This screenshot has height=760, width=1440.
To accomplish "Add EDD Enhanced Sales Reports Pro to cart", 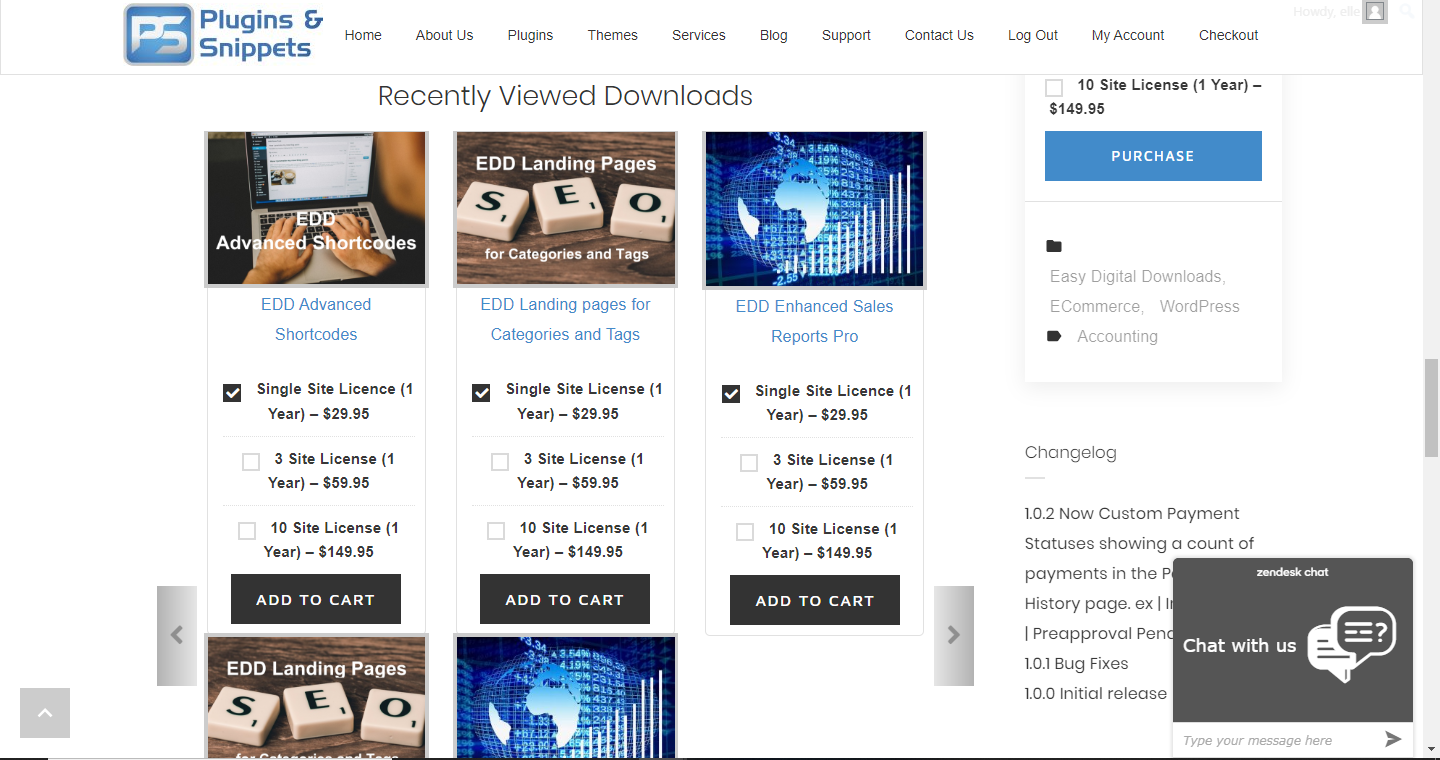I will point(815,600).
